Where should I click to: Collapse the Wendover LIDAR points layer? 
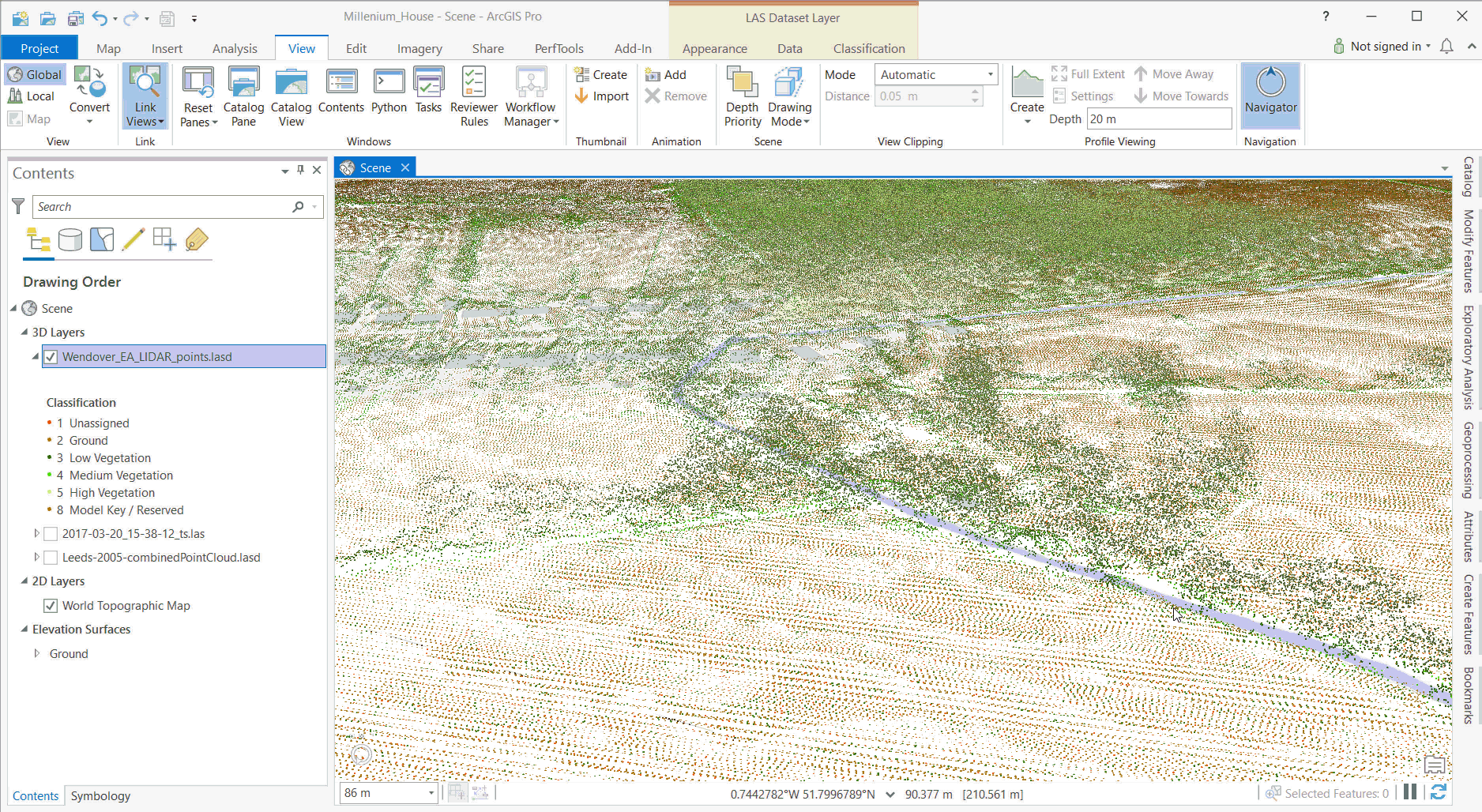(x=36, y=356)
